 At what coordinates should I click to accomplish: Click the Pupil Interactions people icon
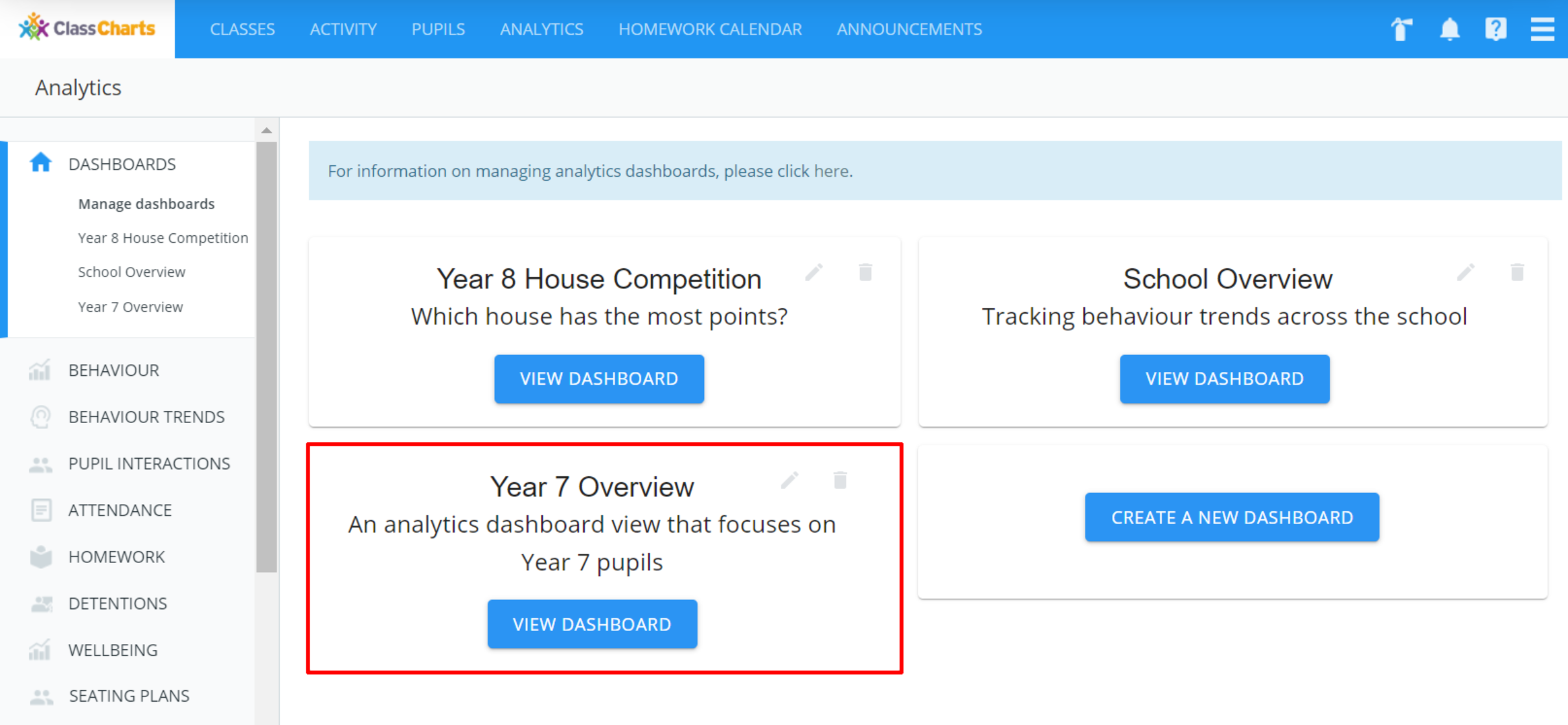(x=40, y=464)
